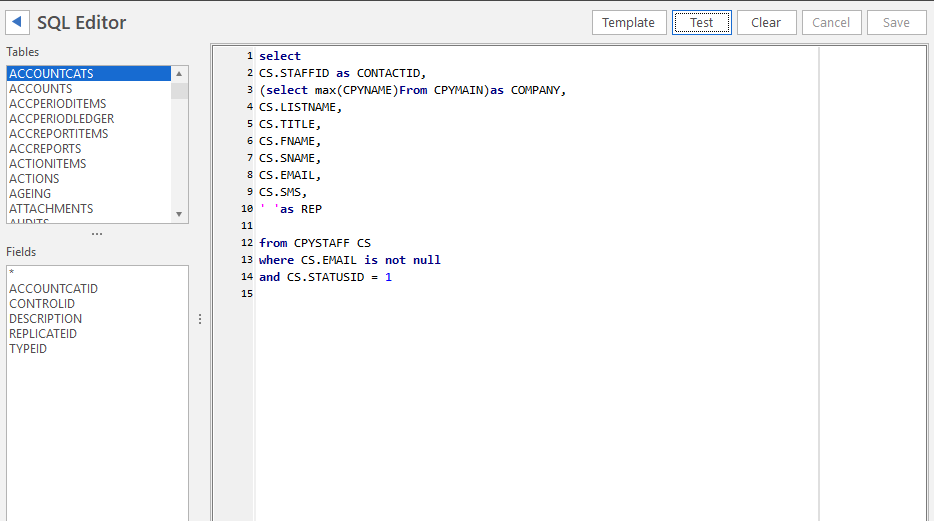
Task: Click CS.FNAME on line 6
Action: click(x=287, y=141)
